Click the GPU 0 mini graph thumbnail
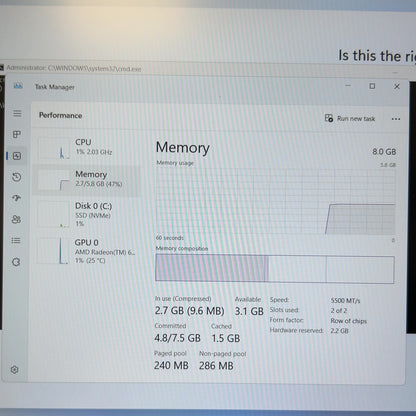 coord(53,251)
